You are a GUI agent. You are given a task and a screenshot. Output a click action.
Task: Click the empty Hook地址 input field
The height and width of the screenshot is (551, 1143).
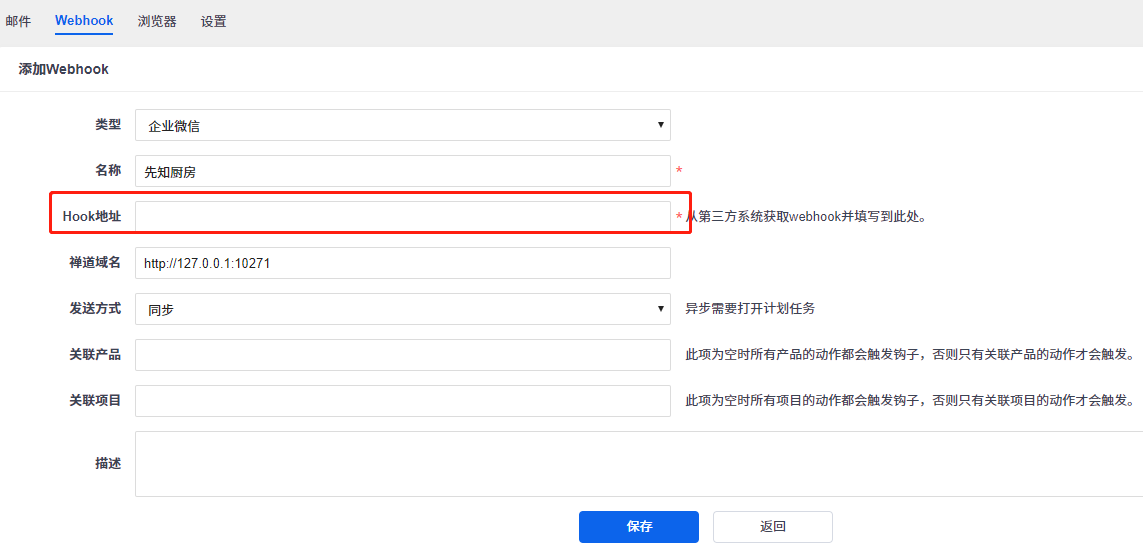coord(402,217)
